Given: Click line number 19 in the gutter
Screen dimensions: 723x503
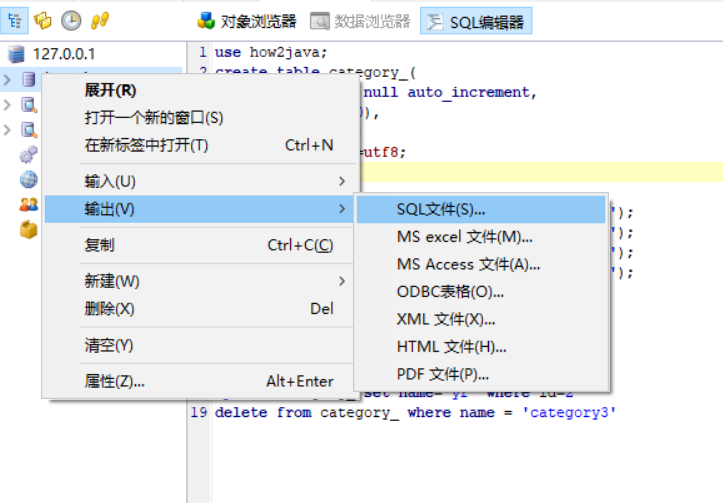Looking at the screenshot, I should point(199,412).
